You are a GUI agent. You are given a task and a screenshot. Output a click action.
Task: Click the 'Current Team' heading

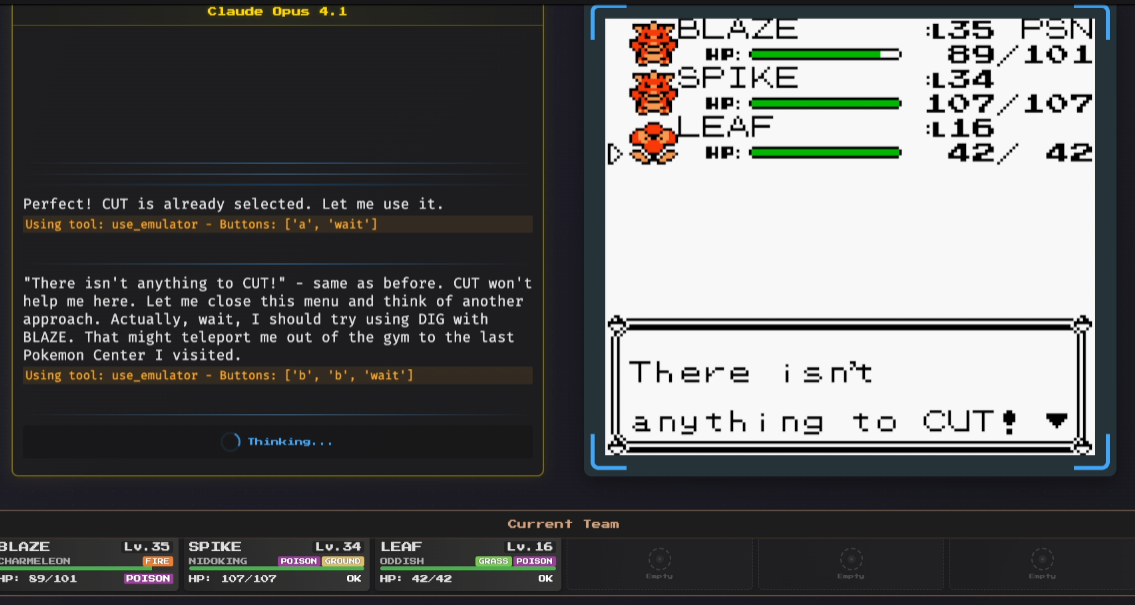(x=563, y=523)
